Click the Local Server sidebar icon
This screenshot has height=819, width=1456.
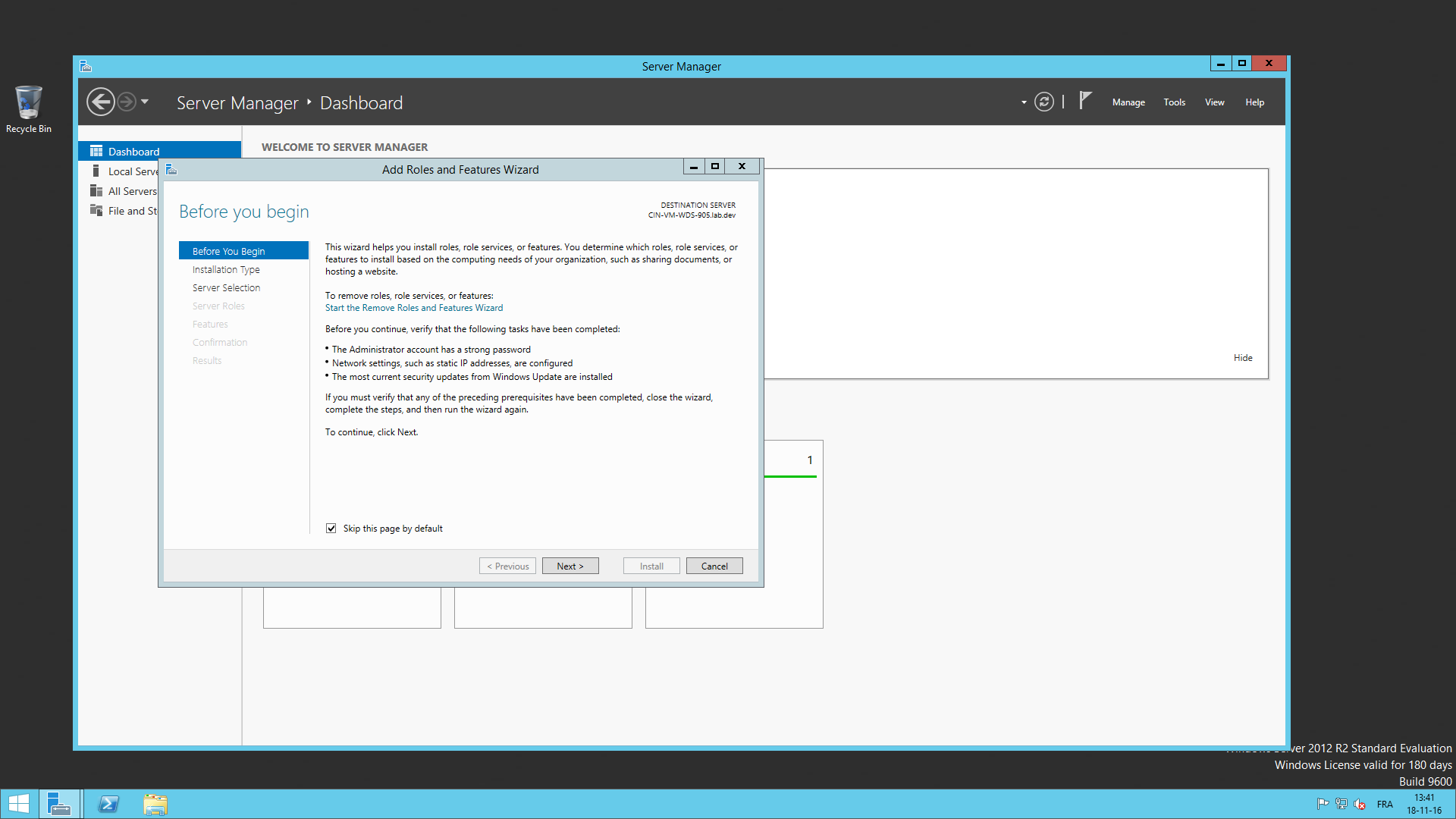click(96, 171)
